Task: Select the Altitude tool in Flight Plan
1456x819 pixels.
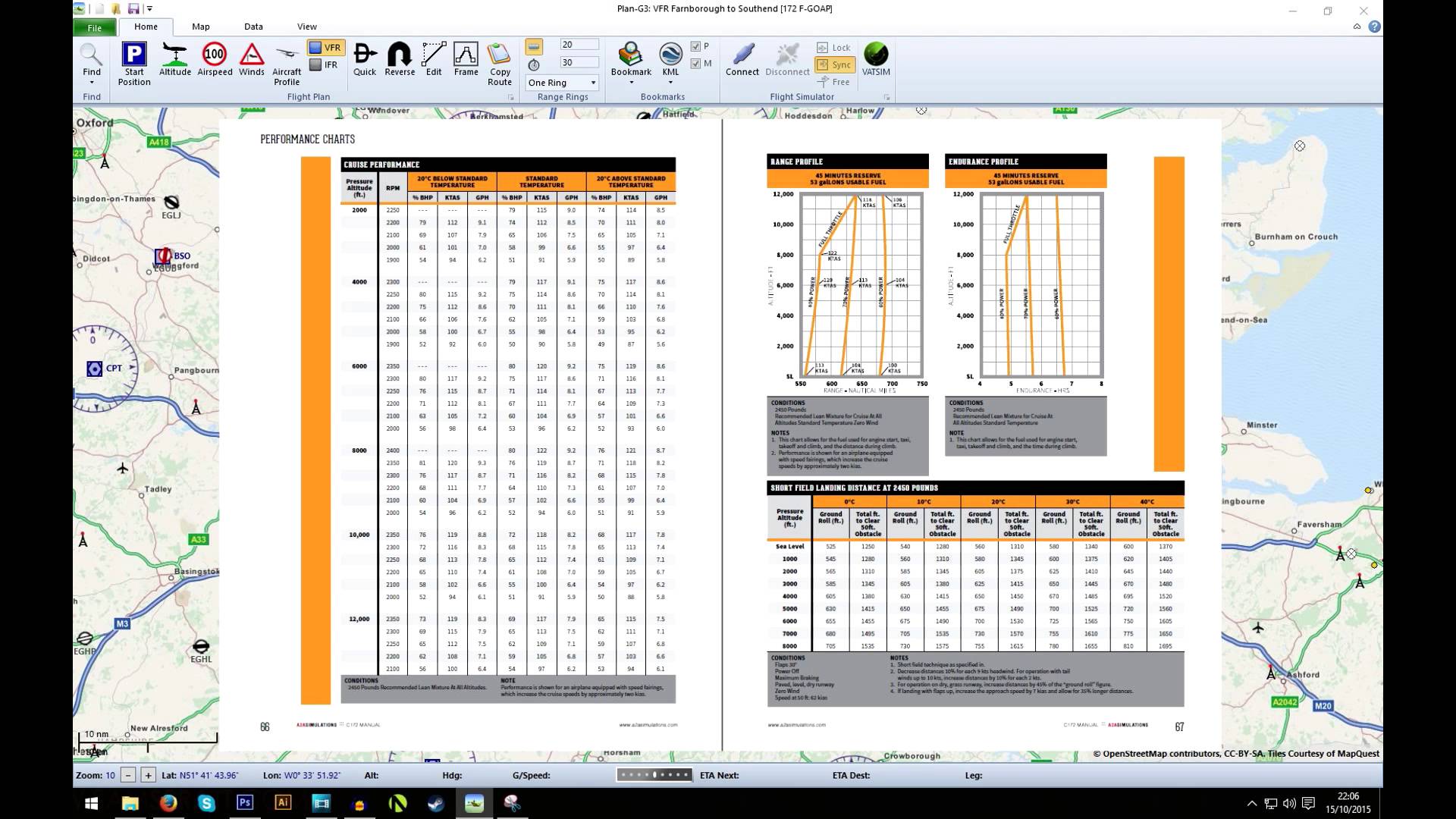Action: click(175, 61)
